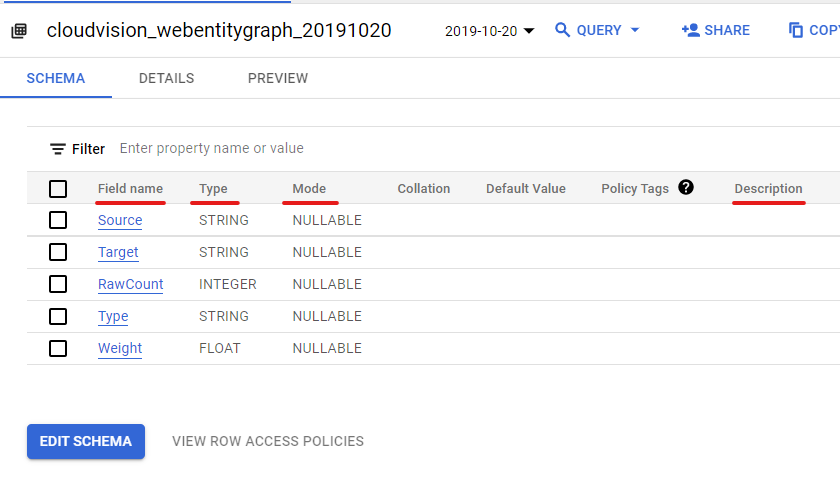The height and width of the screenshot is (481, 840).
Task: Switch to the Preview tab
Action: point(278,78)
